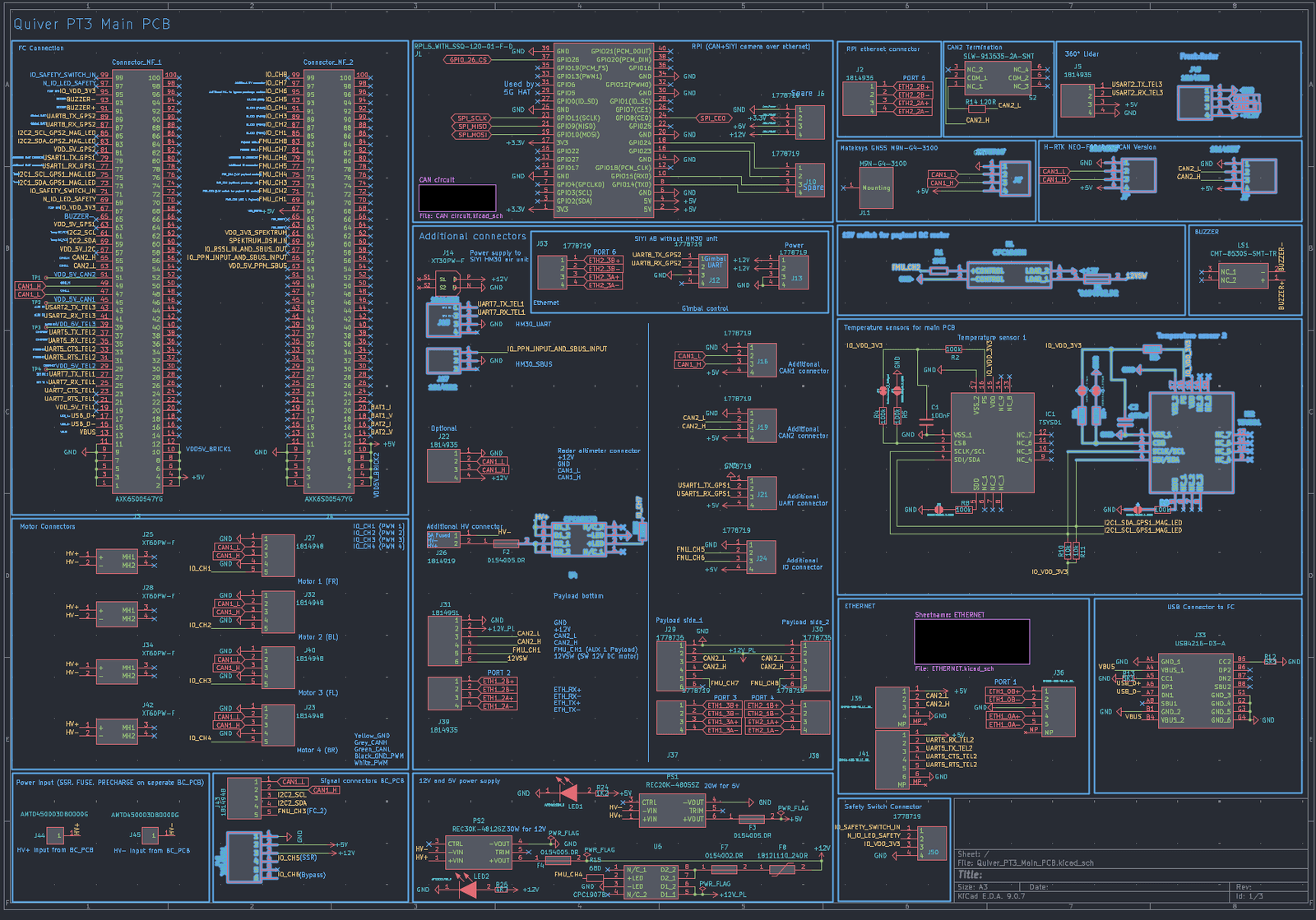Image resolution: width=1316 pixels, height=920 pixels.
Task: Open the ETHERNET hierarchical sheet block
Action: (x=972, y=641)
